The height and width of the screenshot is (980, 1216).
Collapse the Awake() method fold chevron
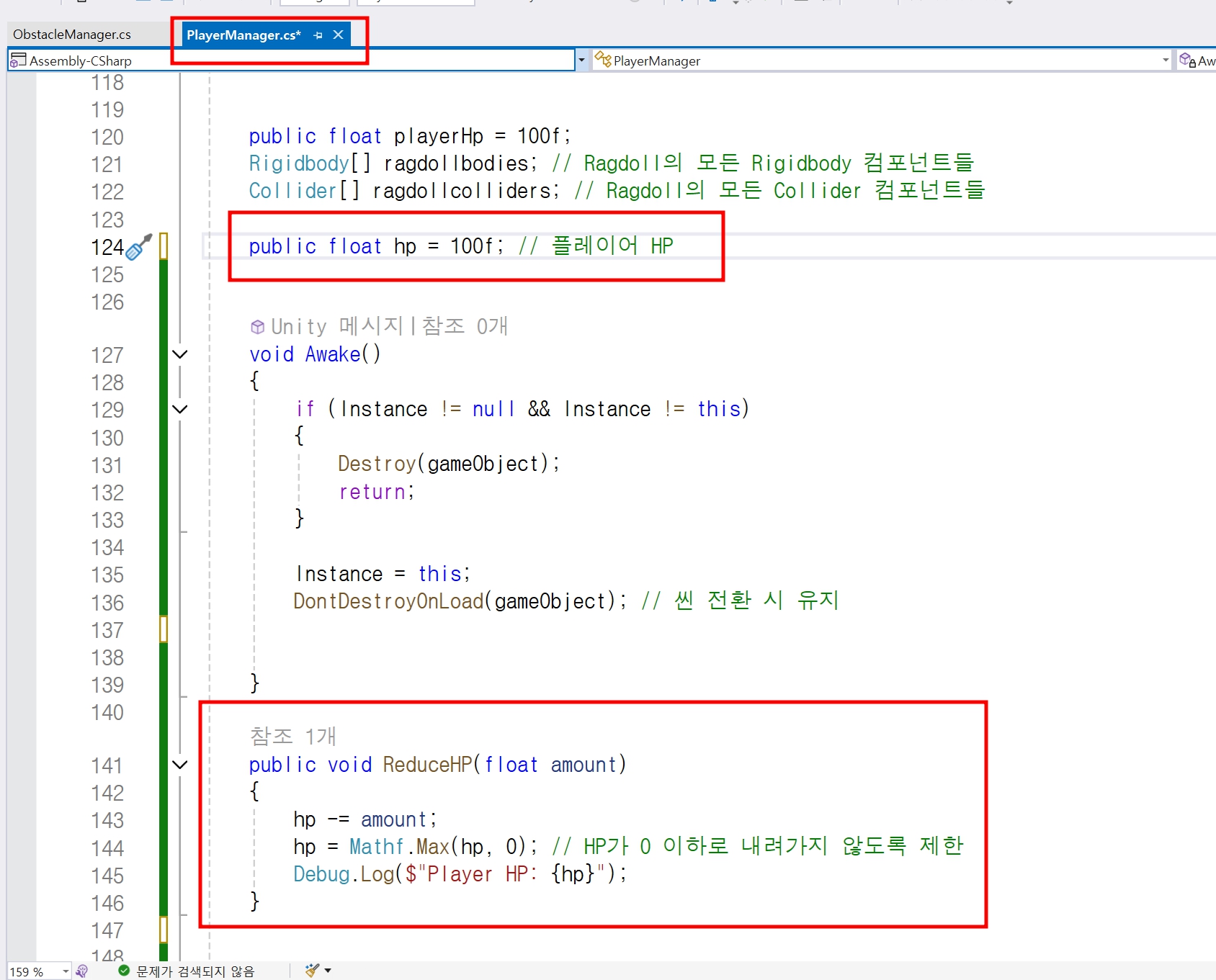(180, 354)
